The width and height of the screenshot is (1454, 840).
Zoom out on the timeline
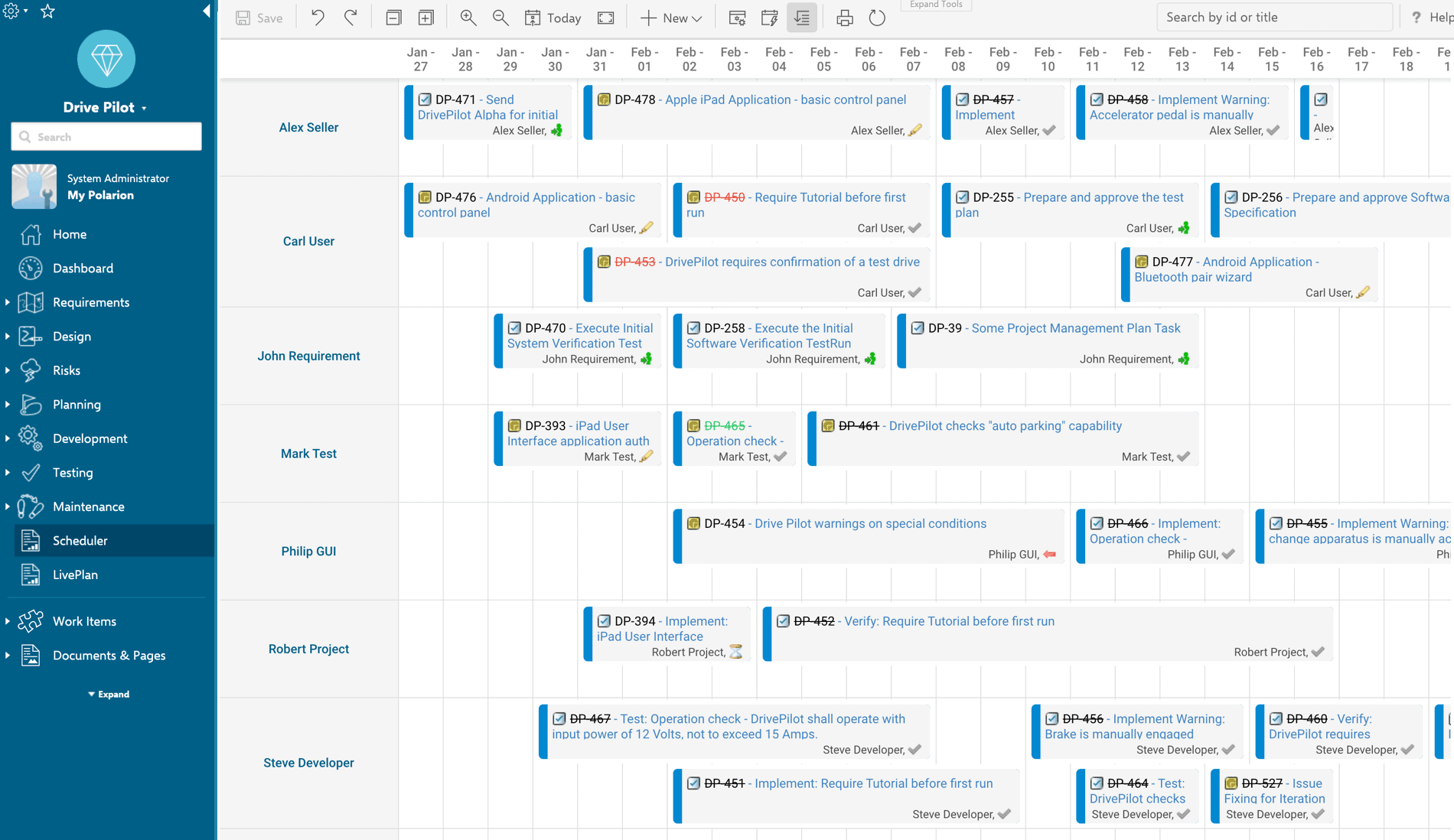500,18
